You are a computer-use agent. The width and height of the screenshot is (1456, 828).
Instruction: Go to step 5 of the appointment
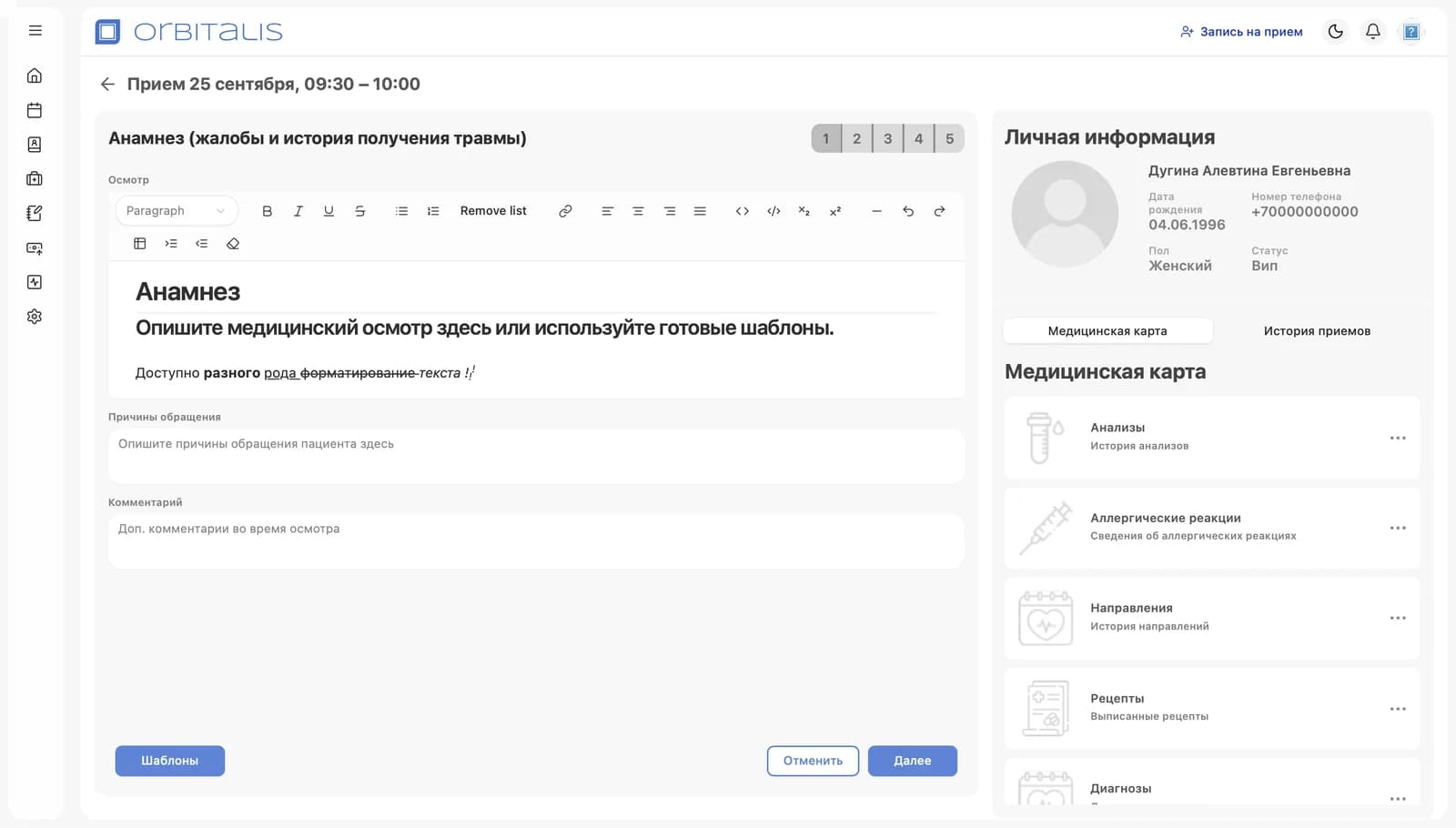tap(949, 138)
